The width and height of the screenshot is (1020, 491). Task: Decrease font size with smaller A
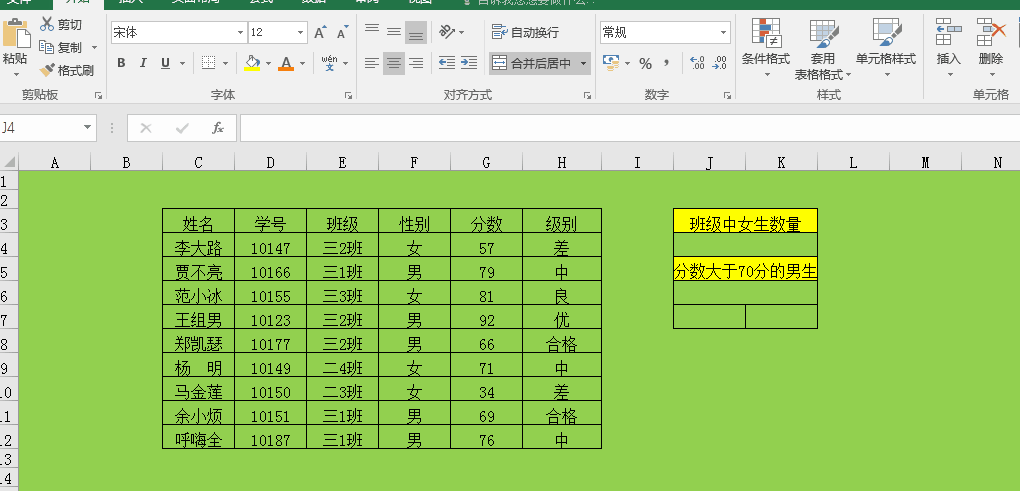tap(342, 33)
